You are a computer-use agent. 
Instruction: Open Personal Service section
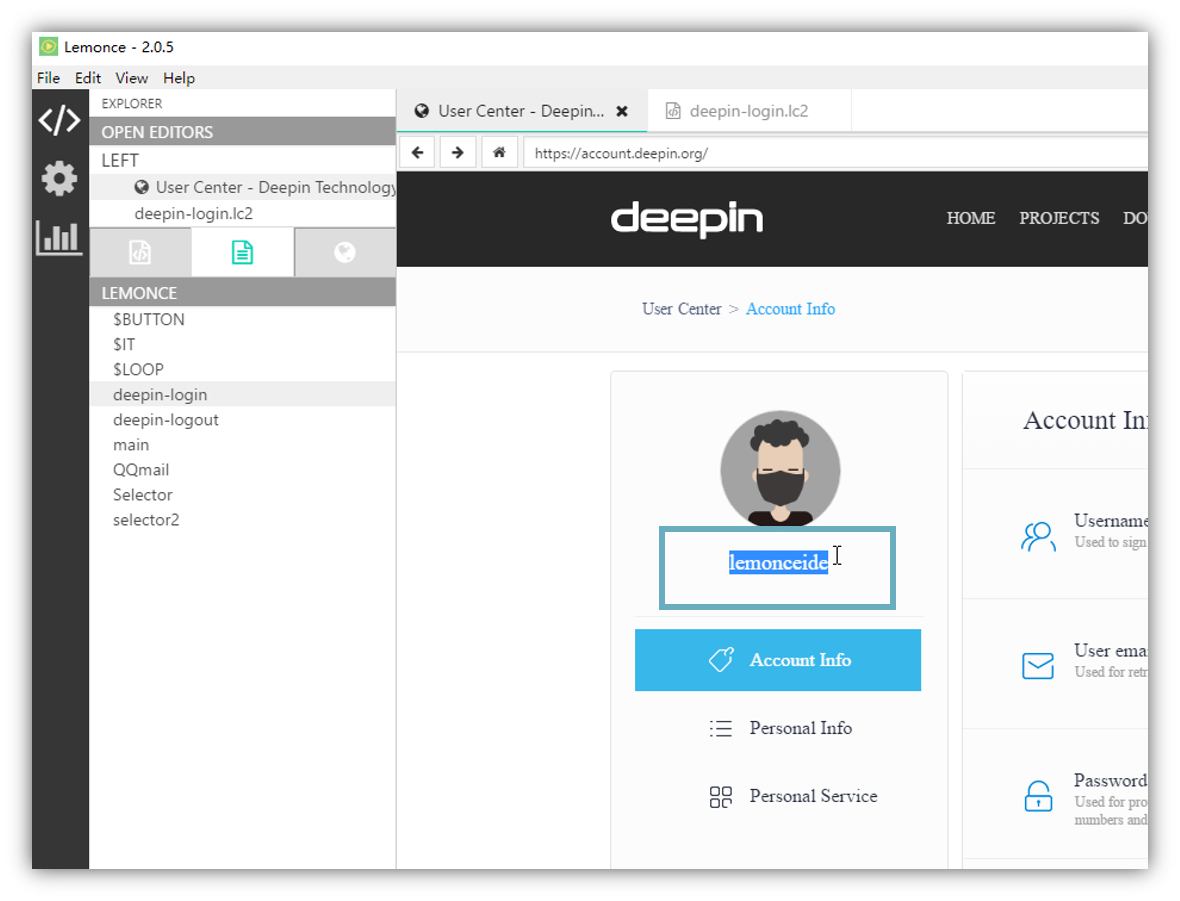click(x=813, y=796)
